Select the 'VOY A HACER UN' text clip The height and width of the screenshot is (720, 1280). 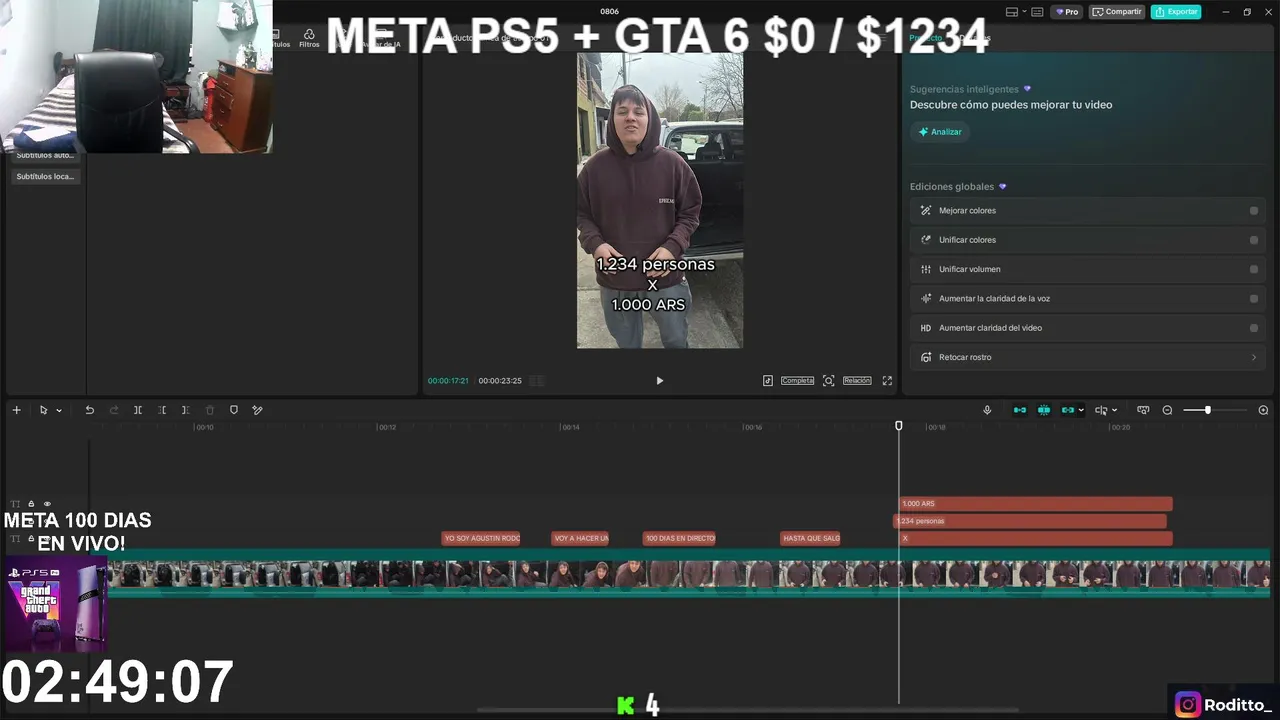580,538
